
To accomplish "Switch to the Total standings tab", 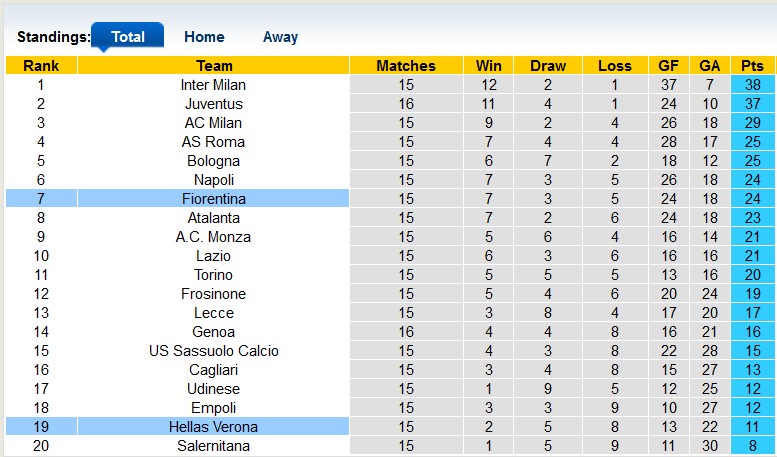I will click(127, 37).
